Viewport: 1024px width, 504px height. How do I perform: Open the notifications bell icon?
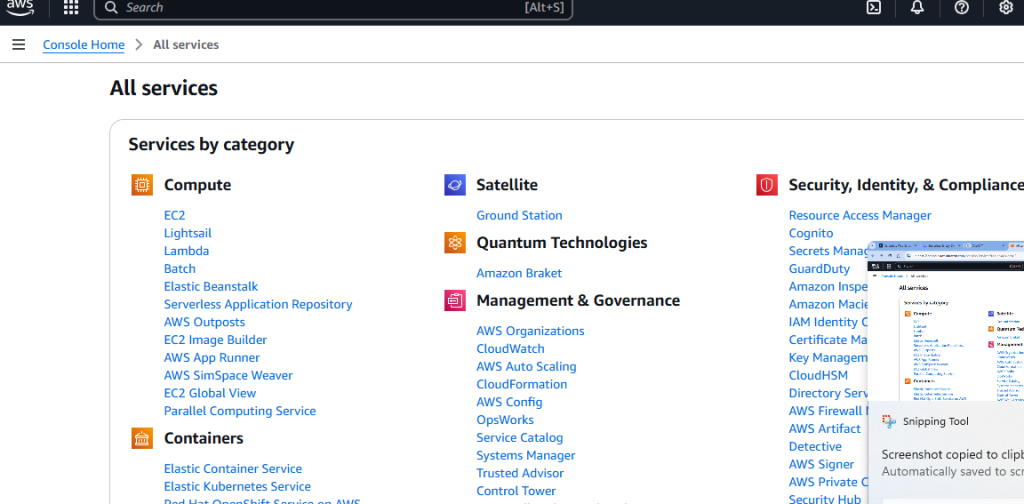(x=917, y=8)
